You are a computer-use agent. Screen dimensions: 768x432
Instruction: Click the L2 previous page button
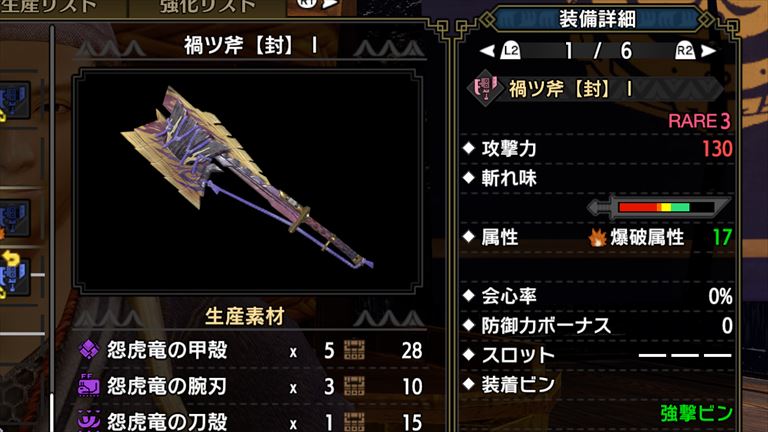coord(510,50)
